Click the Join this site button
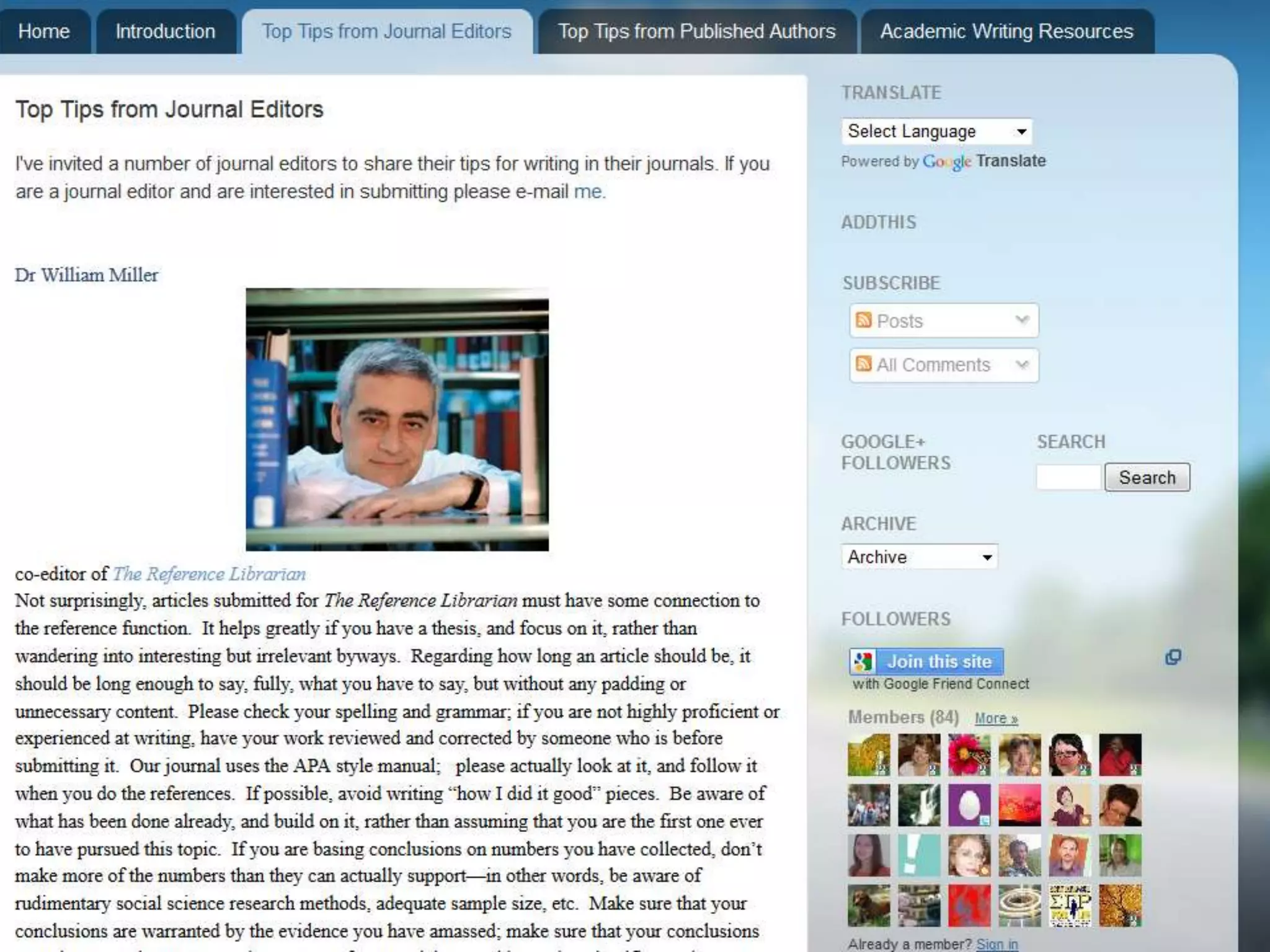Image resolution: width=1270 pixels, height=952 pixels. [x=939, y=662]
